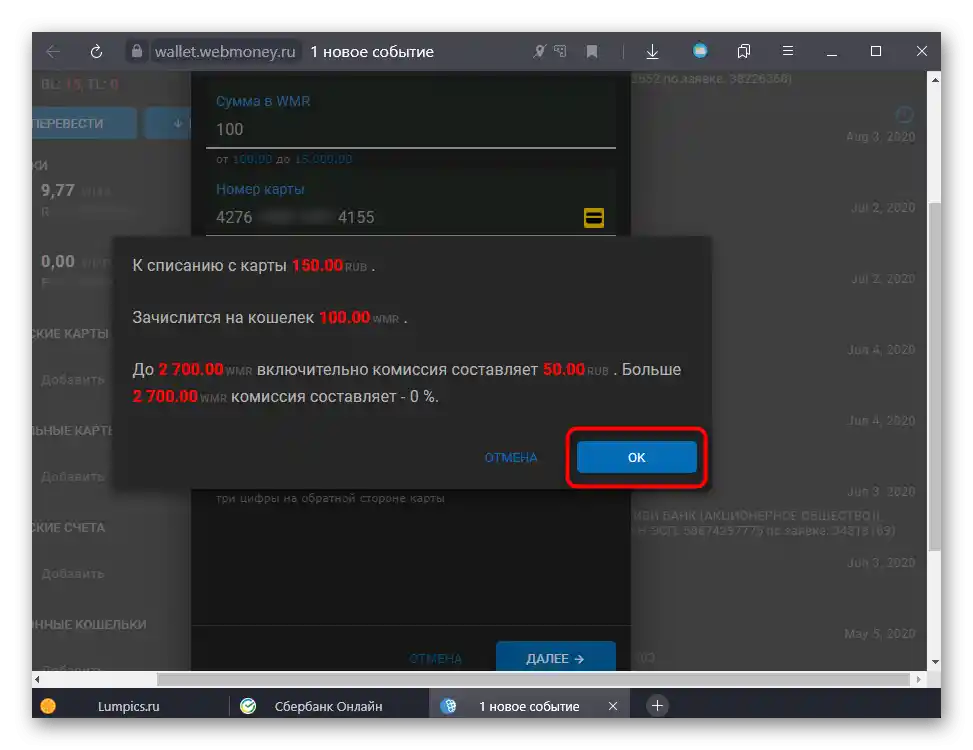Click the bookmark icon in address bar

point(592,51)
